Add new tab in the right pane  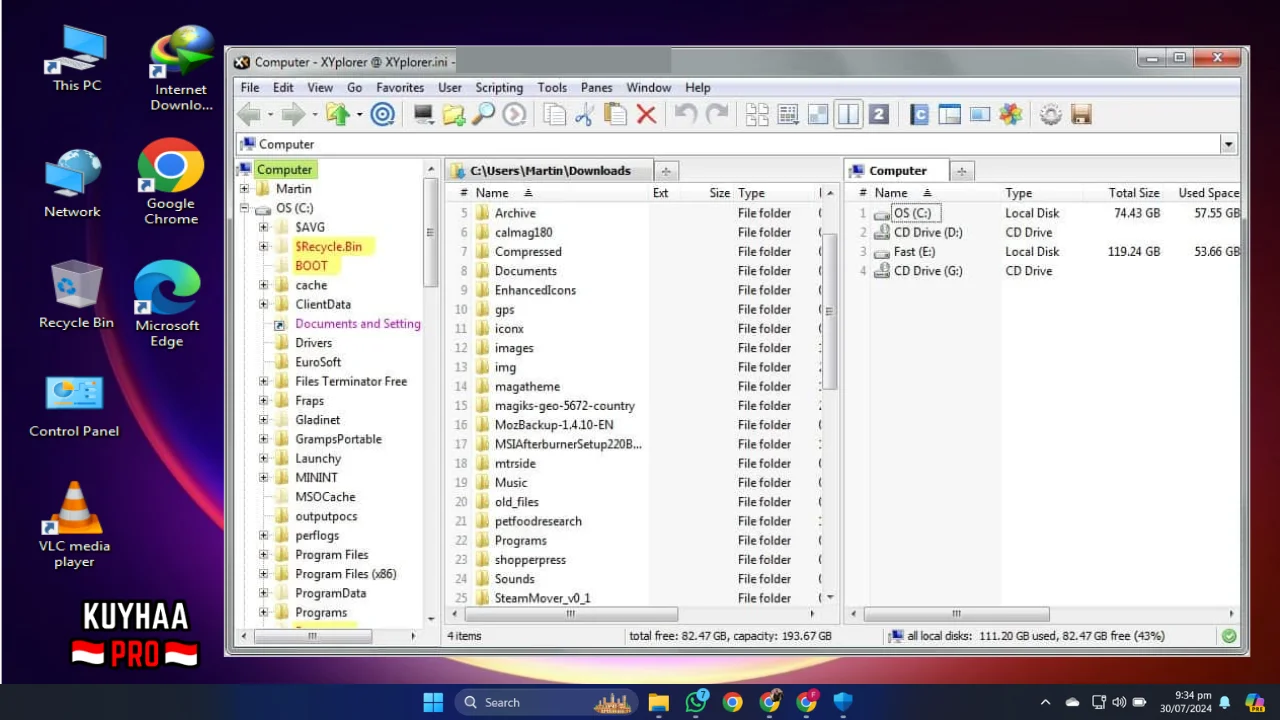(x=961, y=171)
